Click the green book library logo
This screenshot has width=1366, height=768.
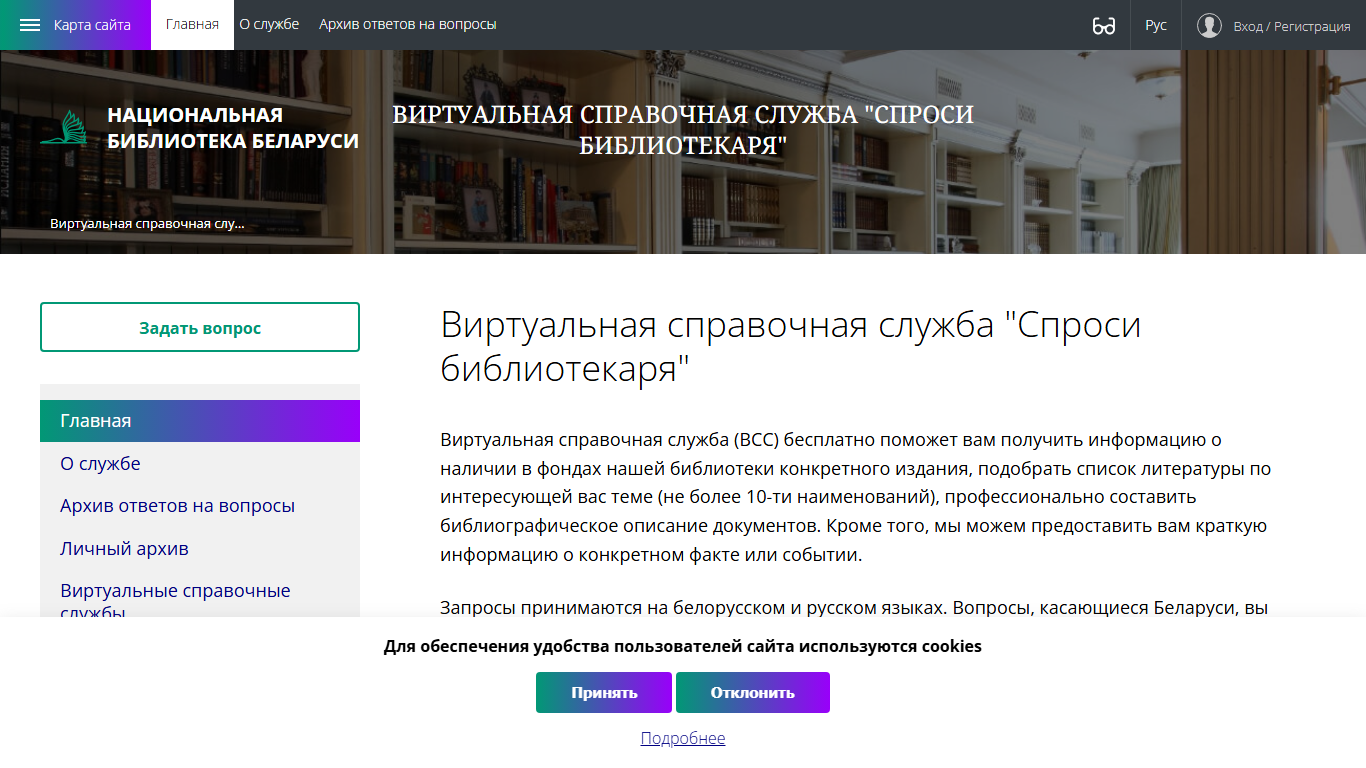pyautogui.click(x=64, y=128)
